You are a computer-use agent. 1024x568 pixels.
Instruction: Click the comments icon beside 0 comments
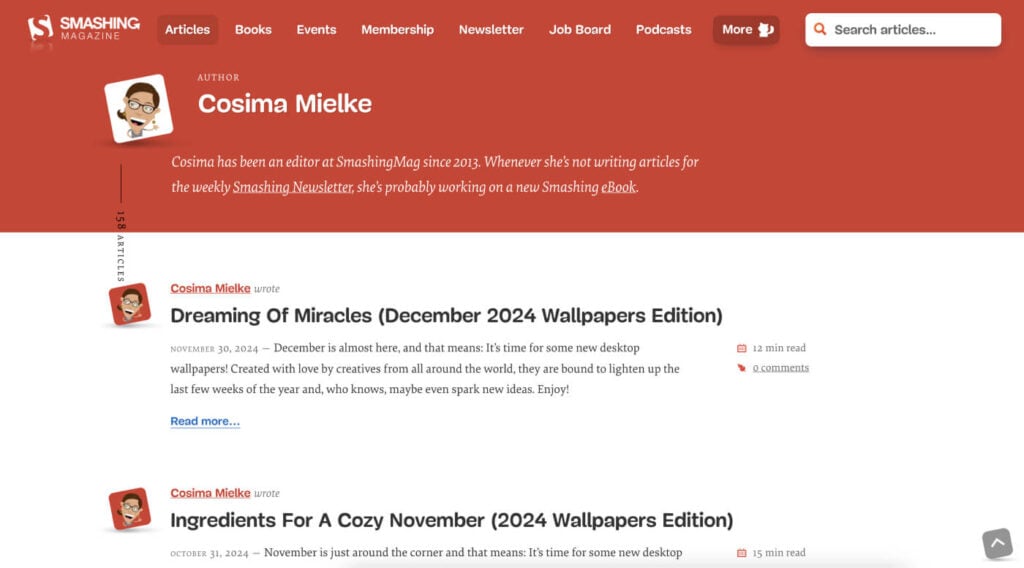(x=741, y=368)
